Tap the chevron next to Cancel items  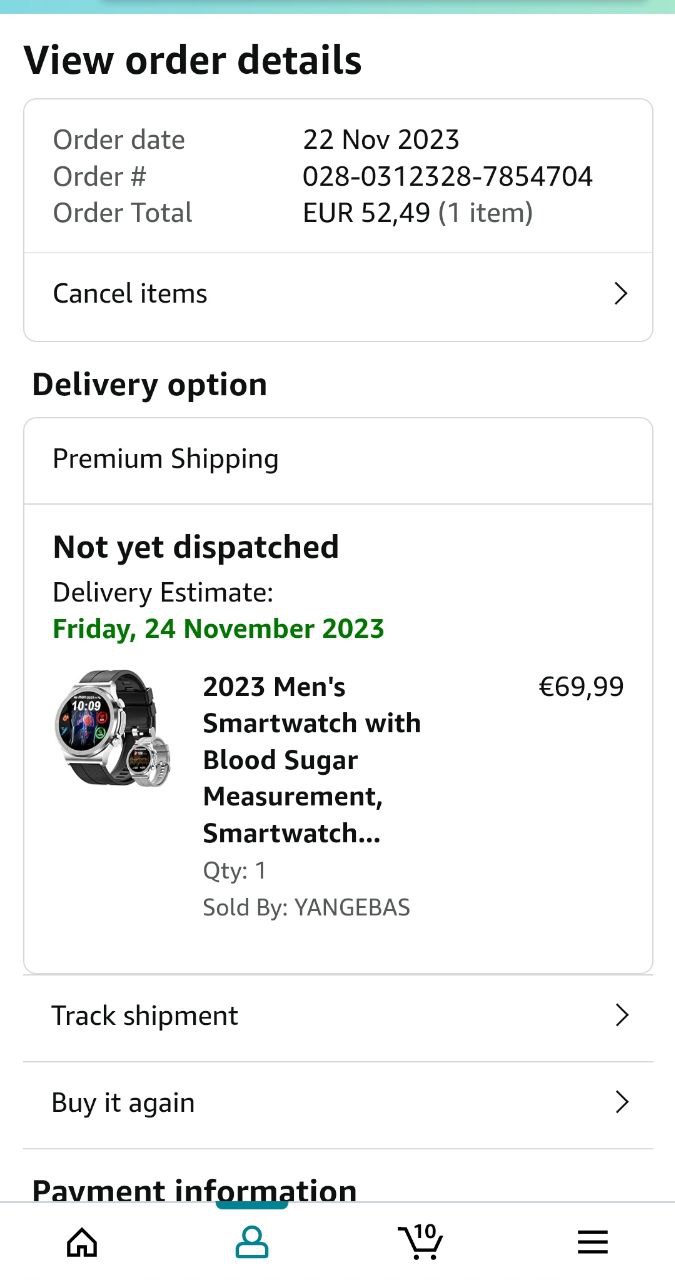(620, 293)
